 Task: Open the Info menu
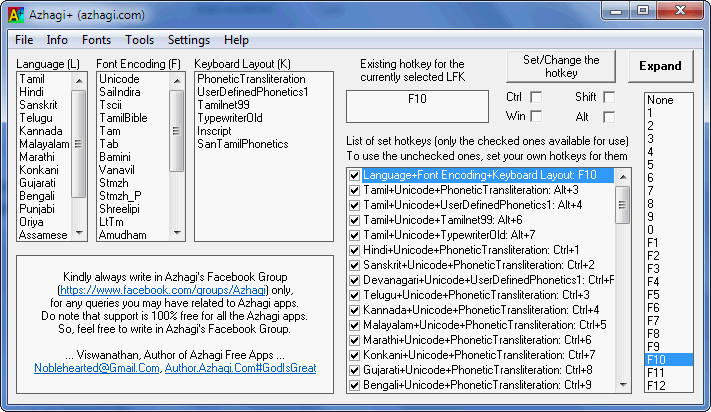57,40
